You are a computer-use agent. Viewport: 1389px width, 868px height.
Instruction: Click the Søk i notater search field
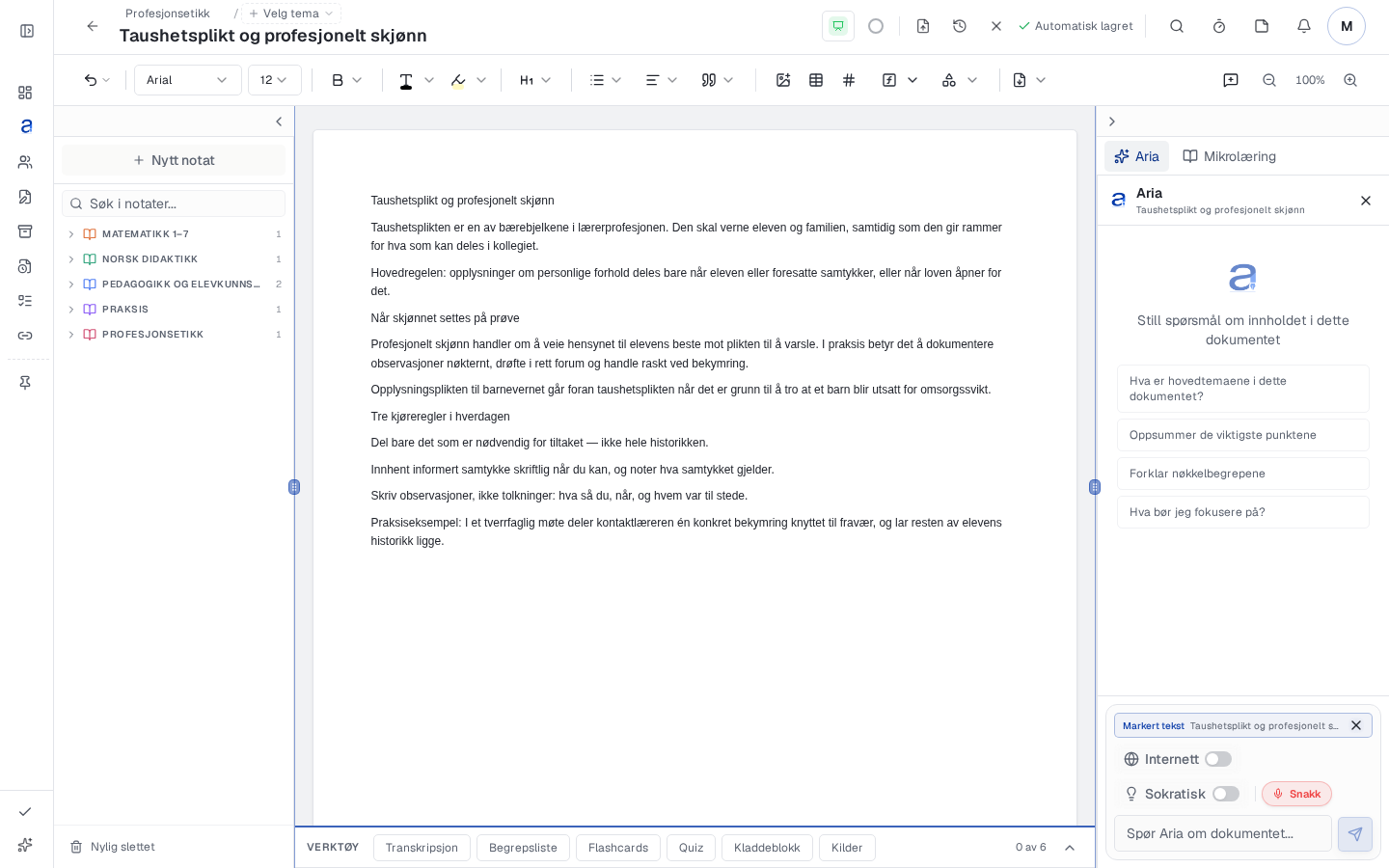tap(174, 203)
